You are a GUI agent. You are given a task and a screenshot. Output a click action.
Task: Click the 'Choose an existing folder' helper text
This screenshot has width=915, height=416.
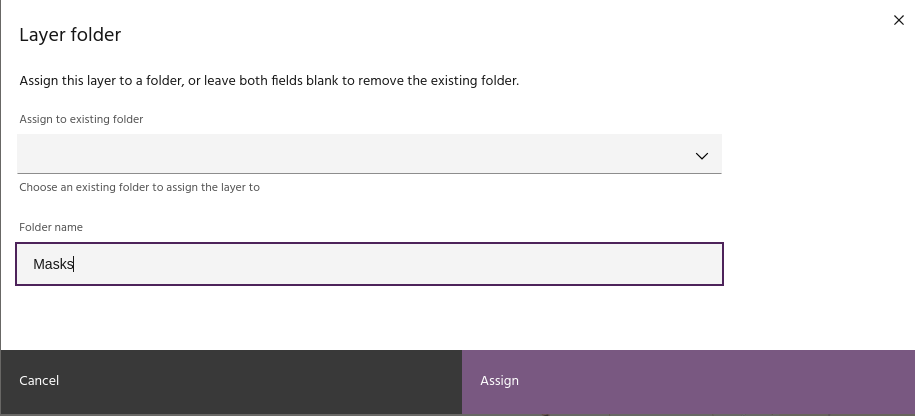point(139,187)
